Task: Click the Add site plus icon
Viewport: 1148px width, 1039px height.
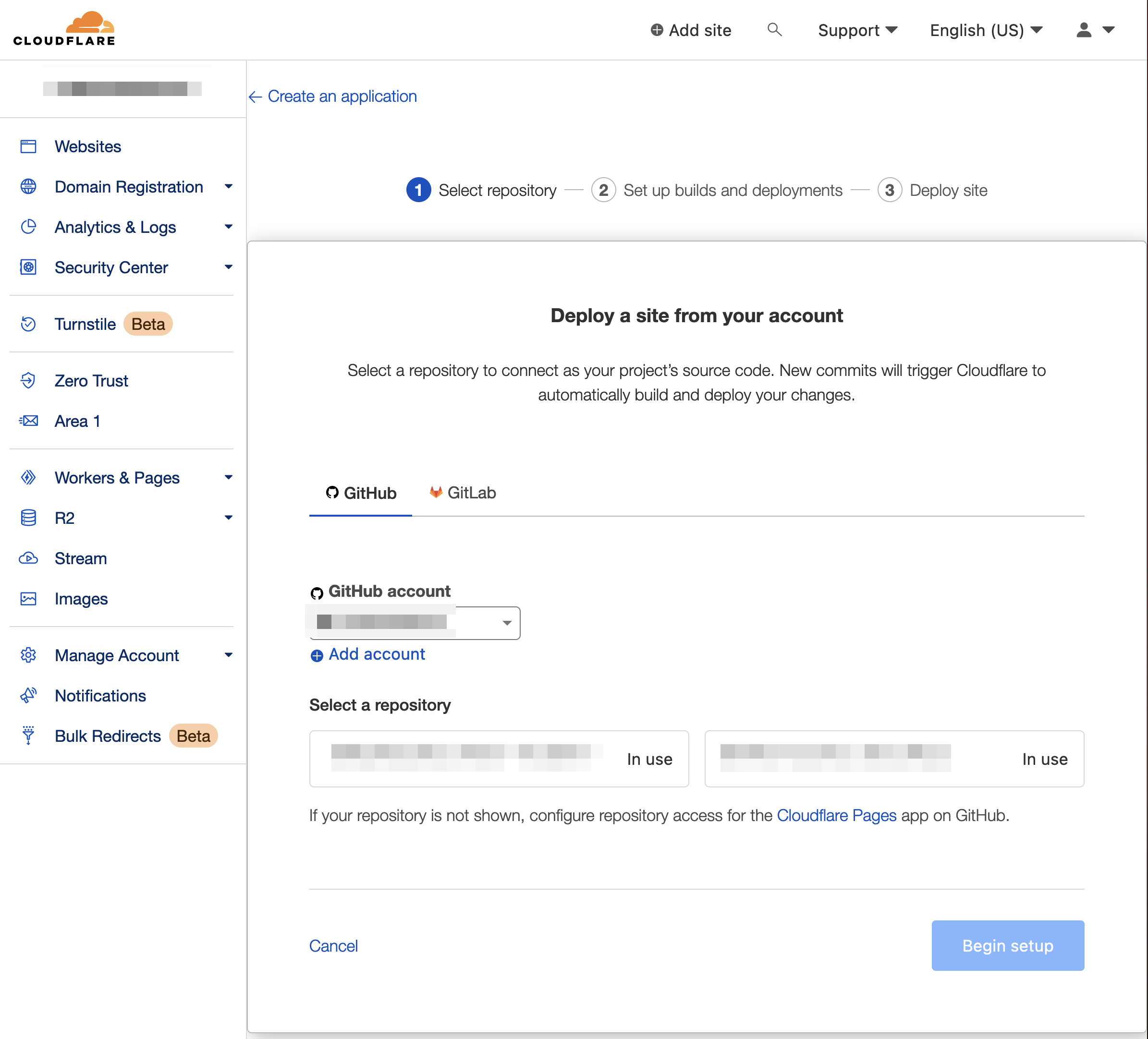Action: click(x=657, y=30)
